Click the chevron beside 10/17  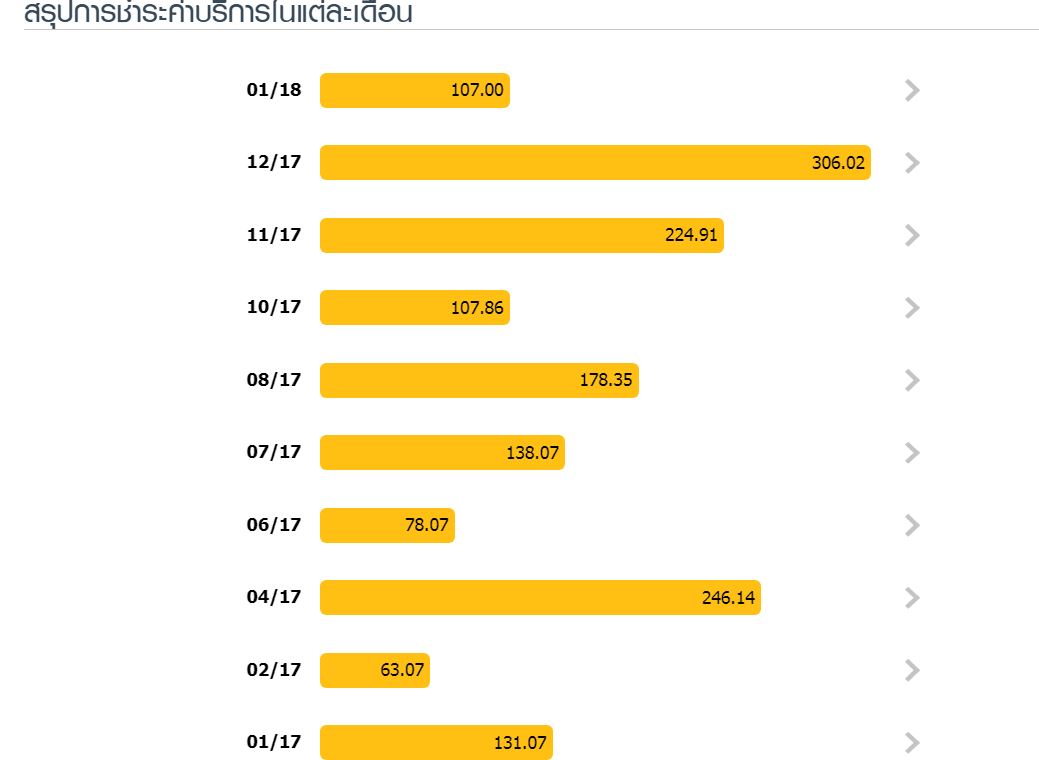click(x=912, y=307)
